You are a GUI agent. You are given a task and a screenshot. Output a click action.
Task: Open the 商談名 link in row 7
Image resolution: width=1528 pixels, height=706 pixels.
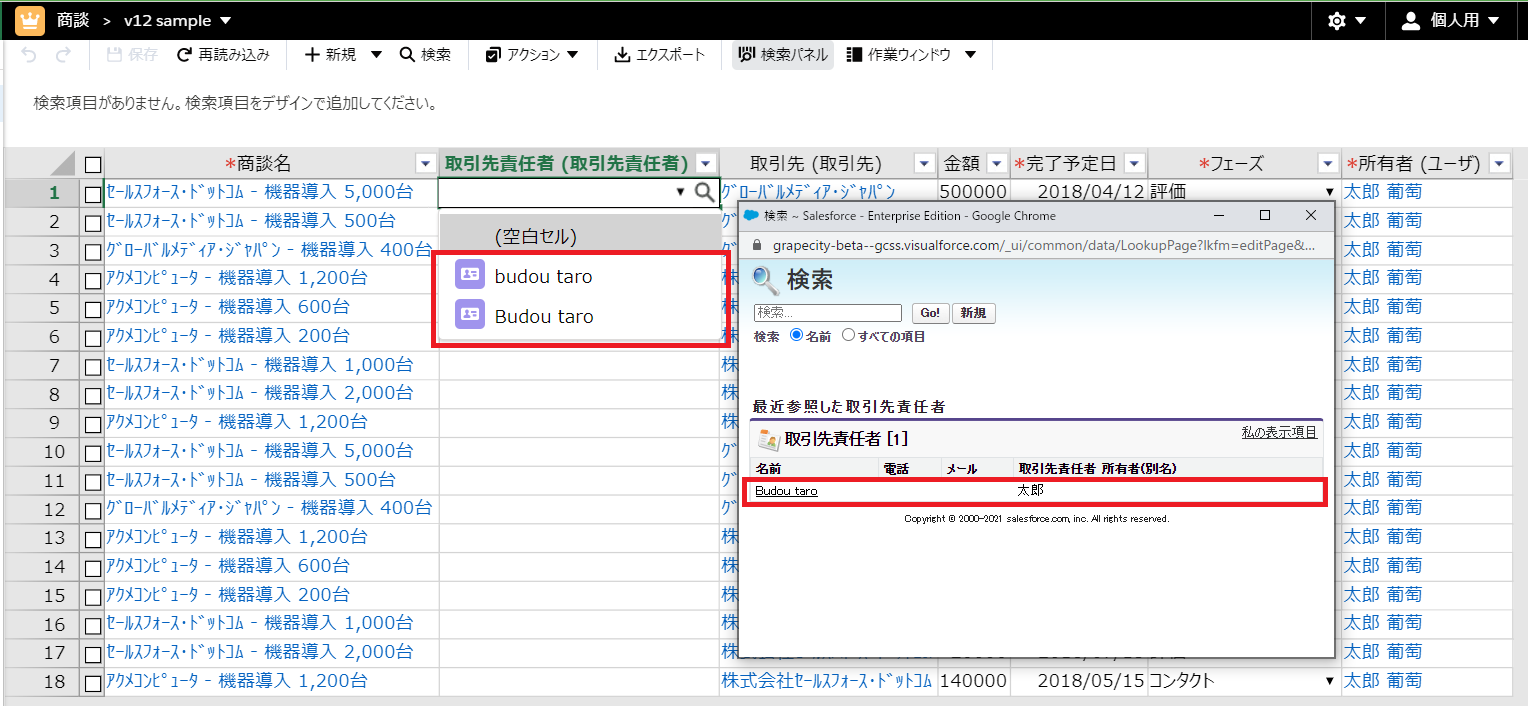pos(259,365)
